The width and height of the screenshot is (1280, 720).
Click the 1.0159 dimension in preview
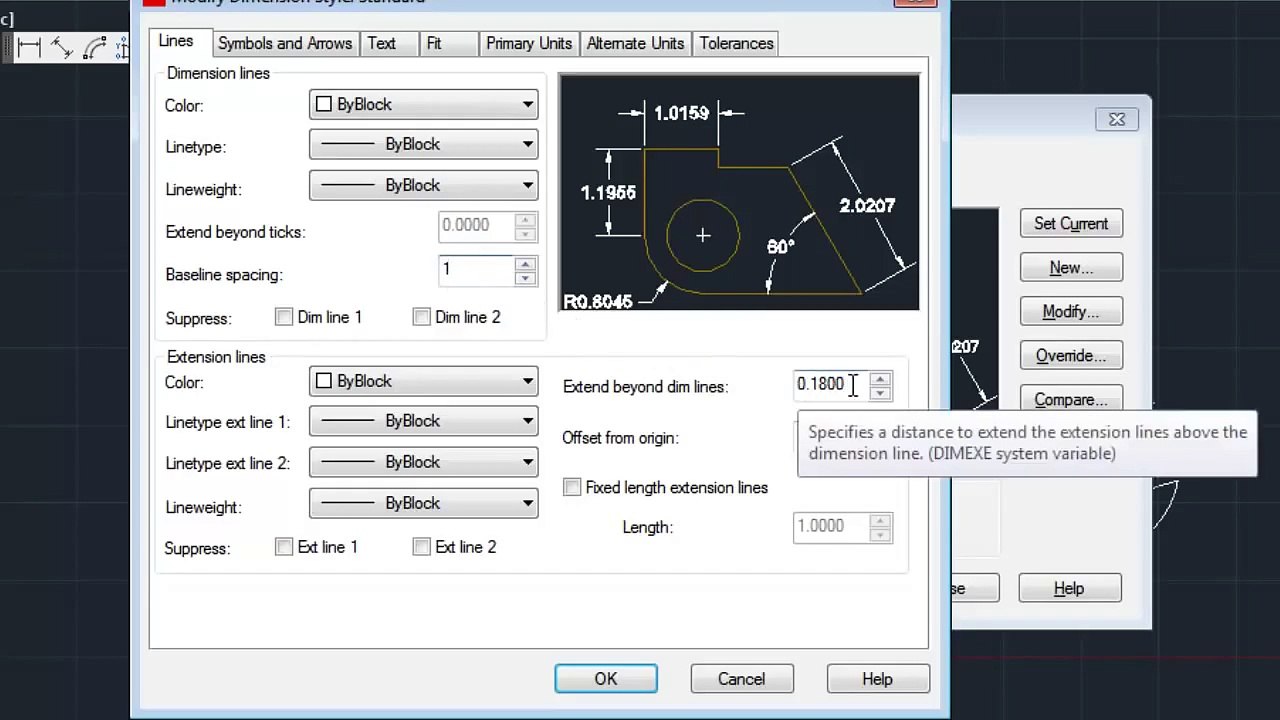pyautogui.click(x=681, y=113)
